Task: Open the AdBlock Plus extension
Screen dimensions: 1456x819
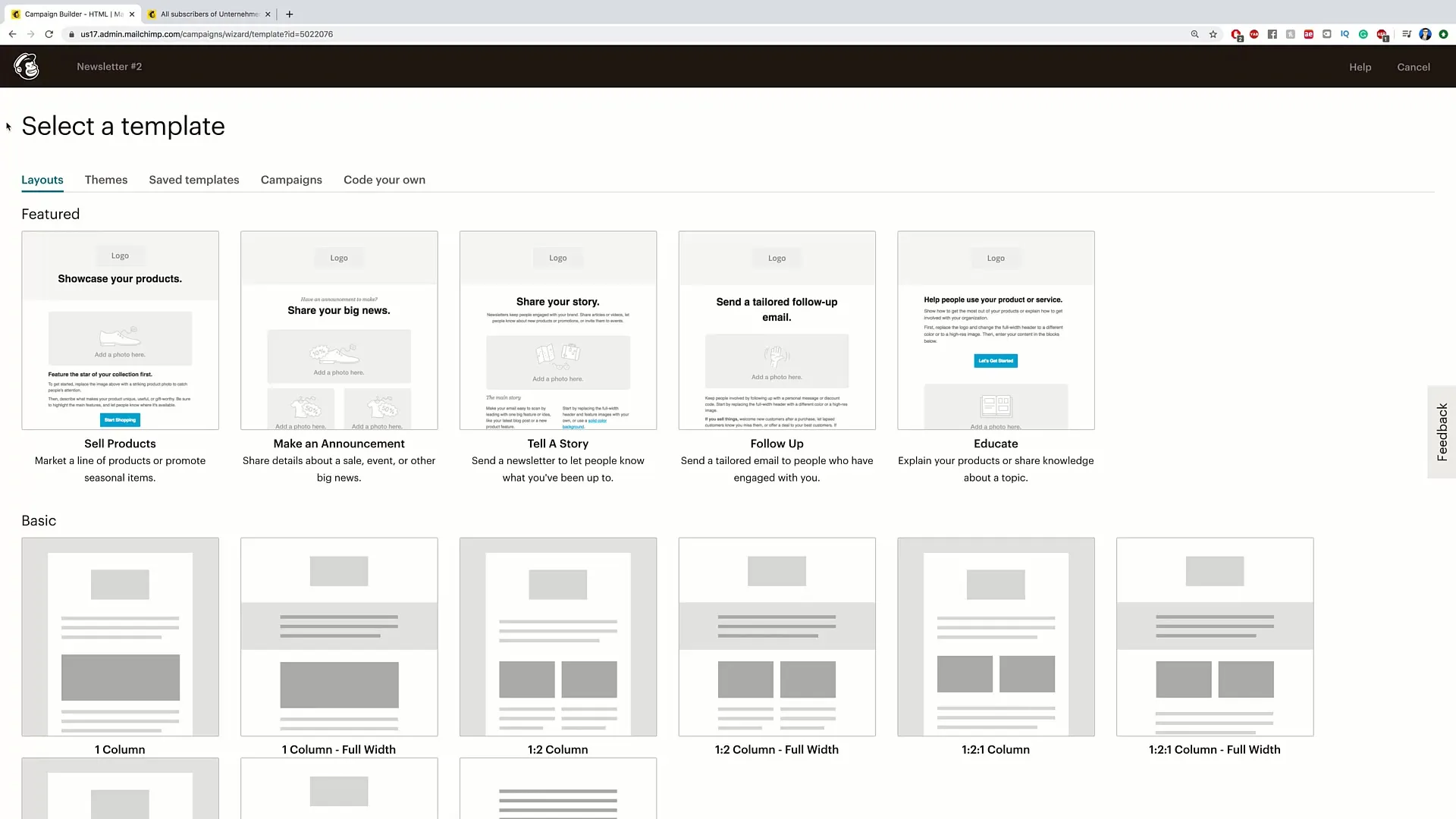Action: tap(1382, 35)
